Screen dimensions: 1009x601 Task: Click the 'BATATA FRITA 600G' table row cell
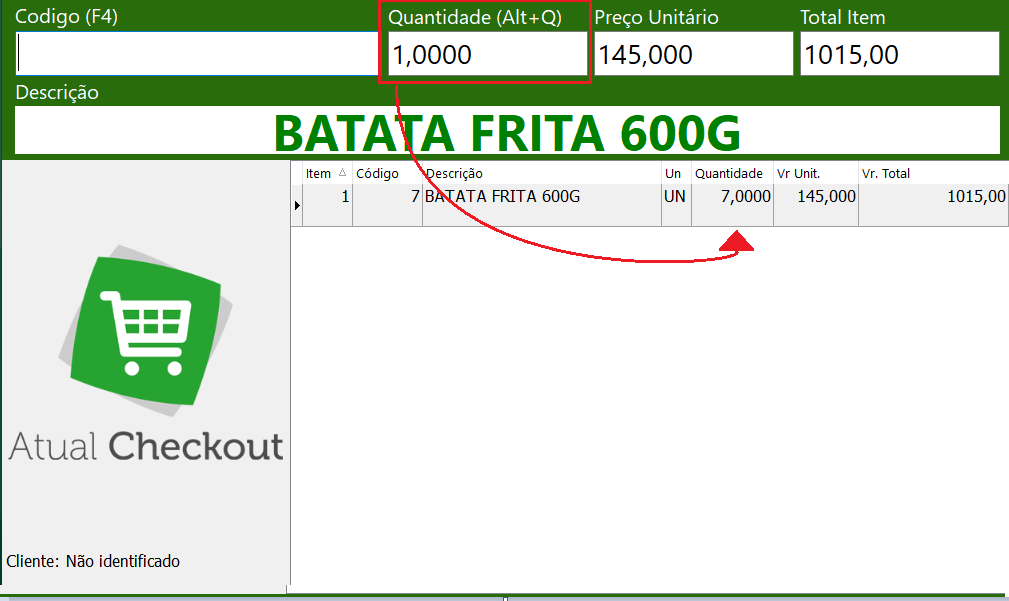click(x=542, y=205)
